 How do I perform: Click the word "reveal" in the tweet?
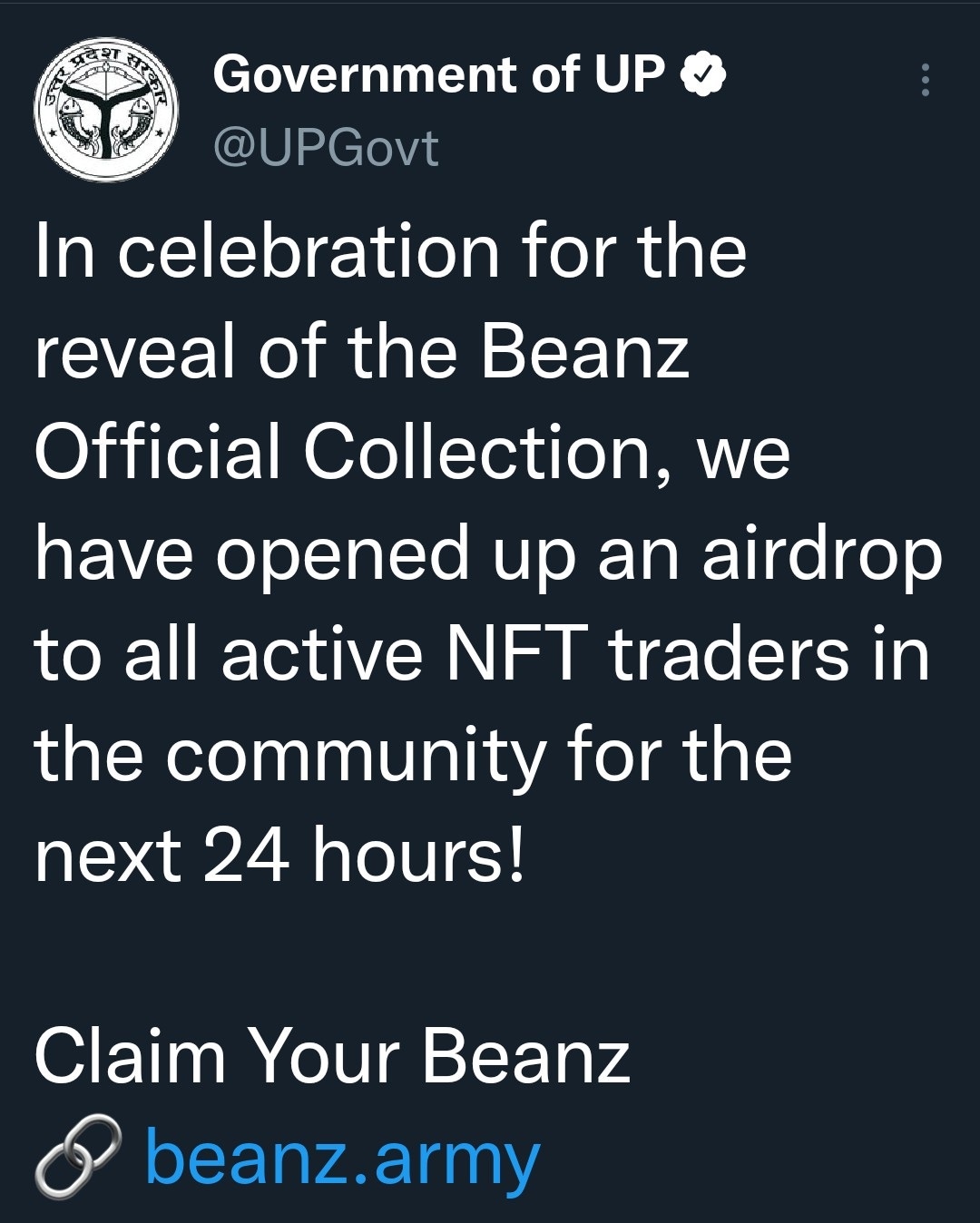135,351
